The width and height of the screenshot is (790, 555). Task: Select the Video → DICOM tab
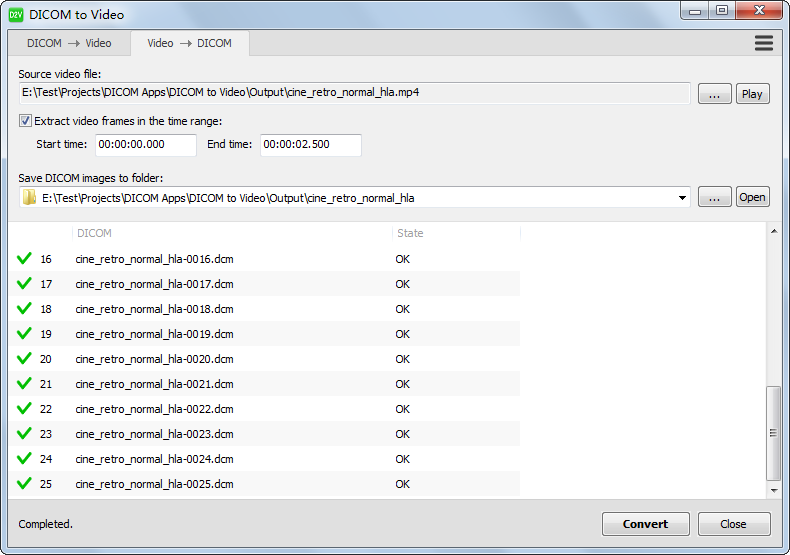[189, 43]
